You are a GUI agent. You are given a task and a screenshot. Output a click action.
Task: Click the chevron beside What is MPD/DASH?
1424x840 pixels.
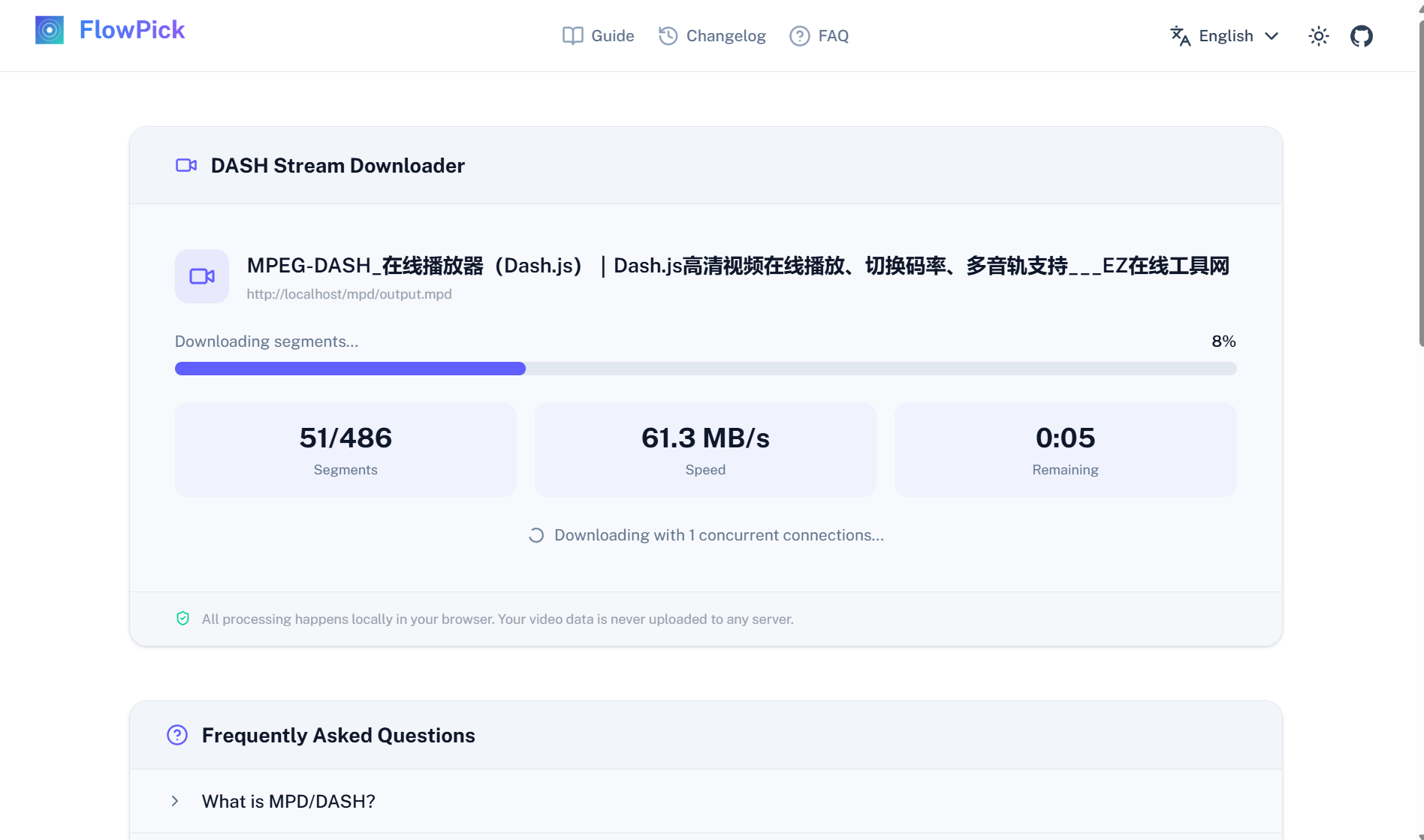click(x=175, y=801)
